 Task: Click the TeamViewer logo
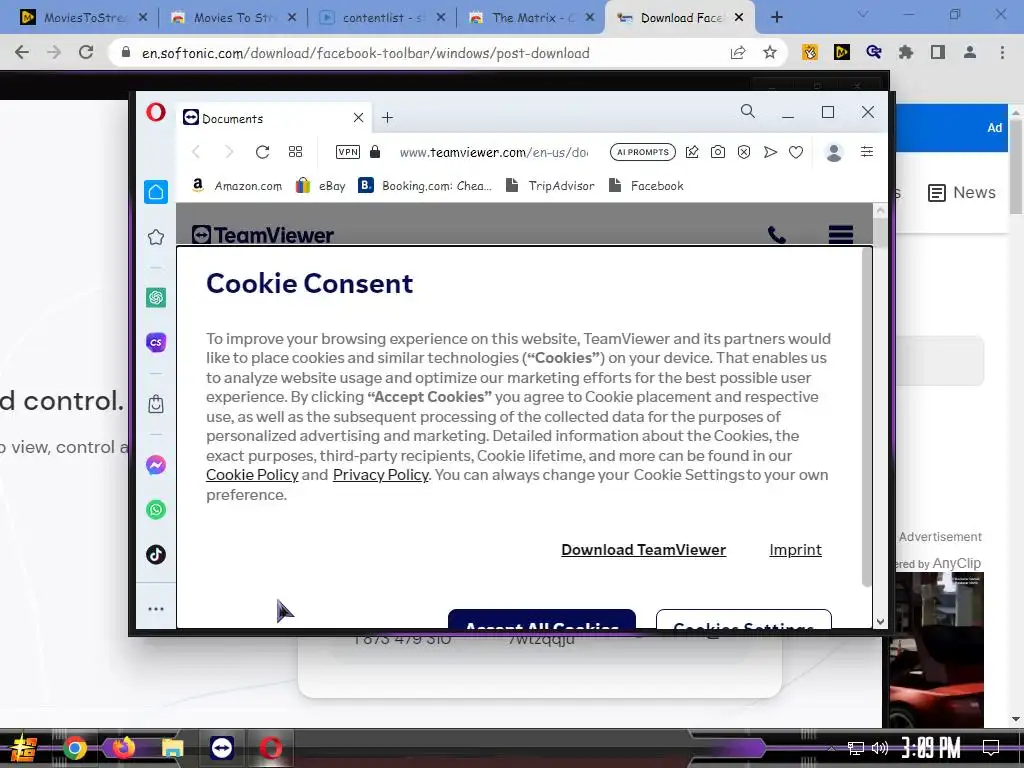(263, 235)
